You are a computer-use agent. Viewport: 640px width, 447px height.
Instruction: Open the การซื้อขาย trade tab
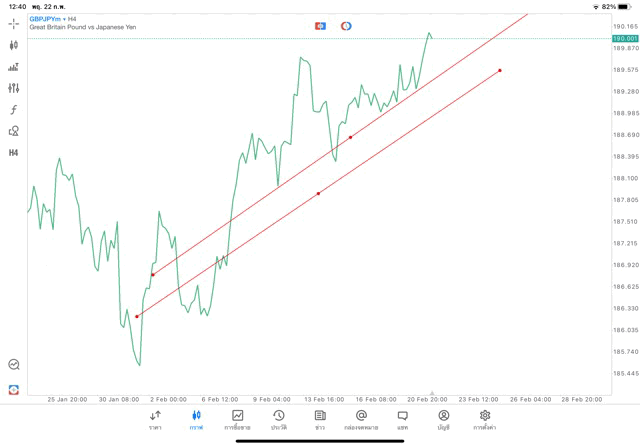tap(238, 419)
